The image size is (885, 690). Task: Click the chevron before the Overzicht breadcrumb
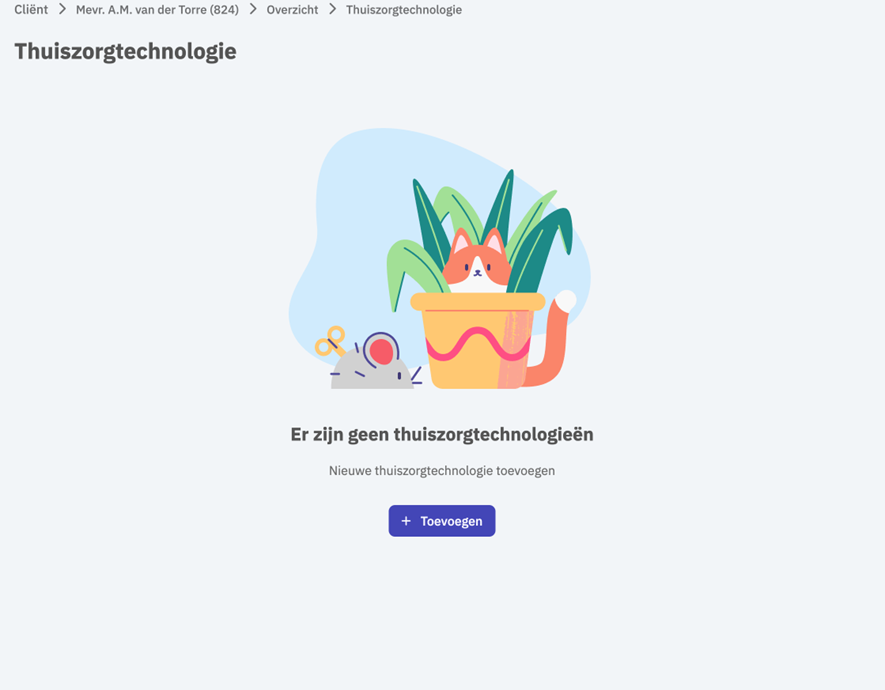point(253,10)
